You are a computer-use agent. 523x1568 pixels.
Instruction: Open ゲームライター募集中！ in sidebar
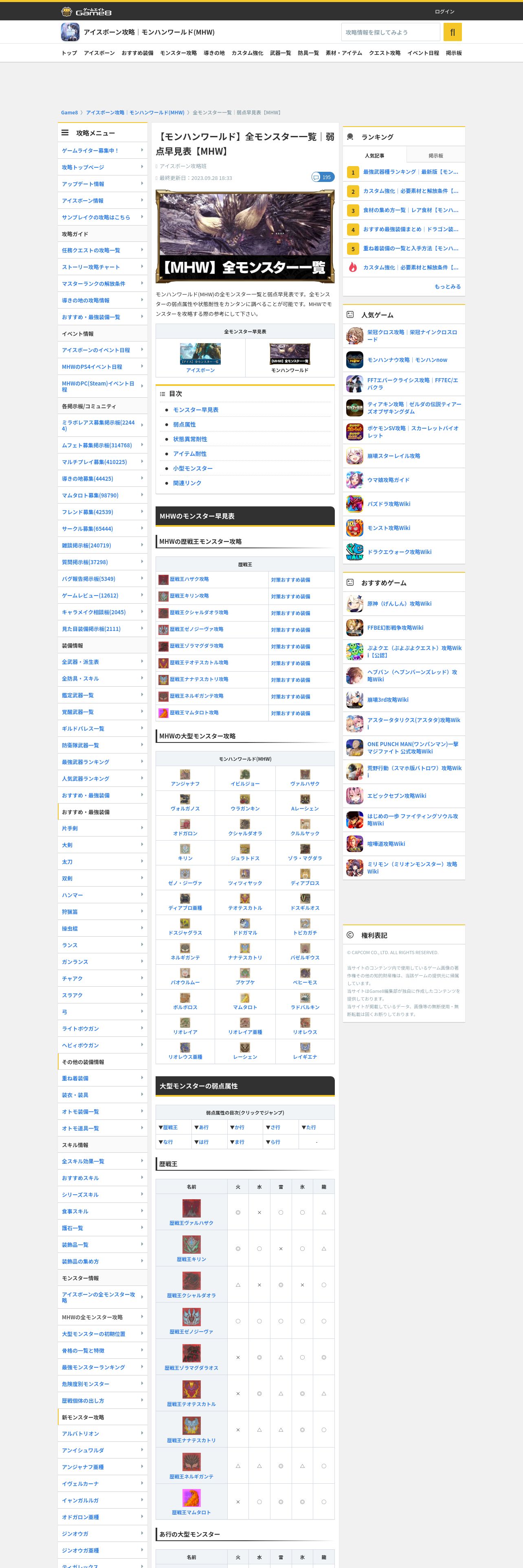(x=102, y=150)
